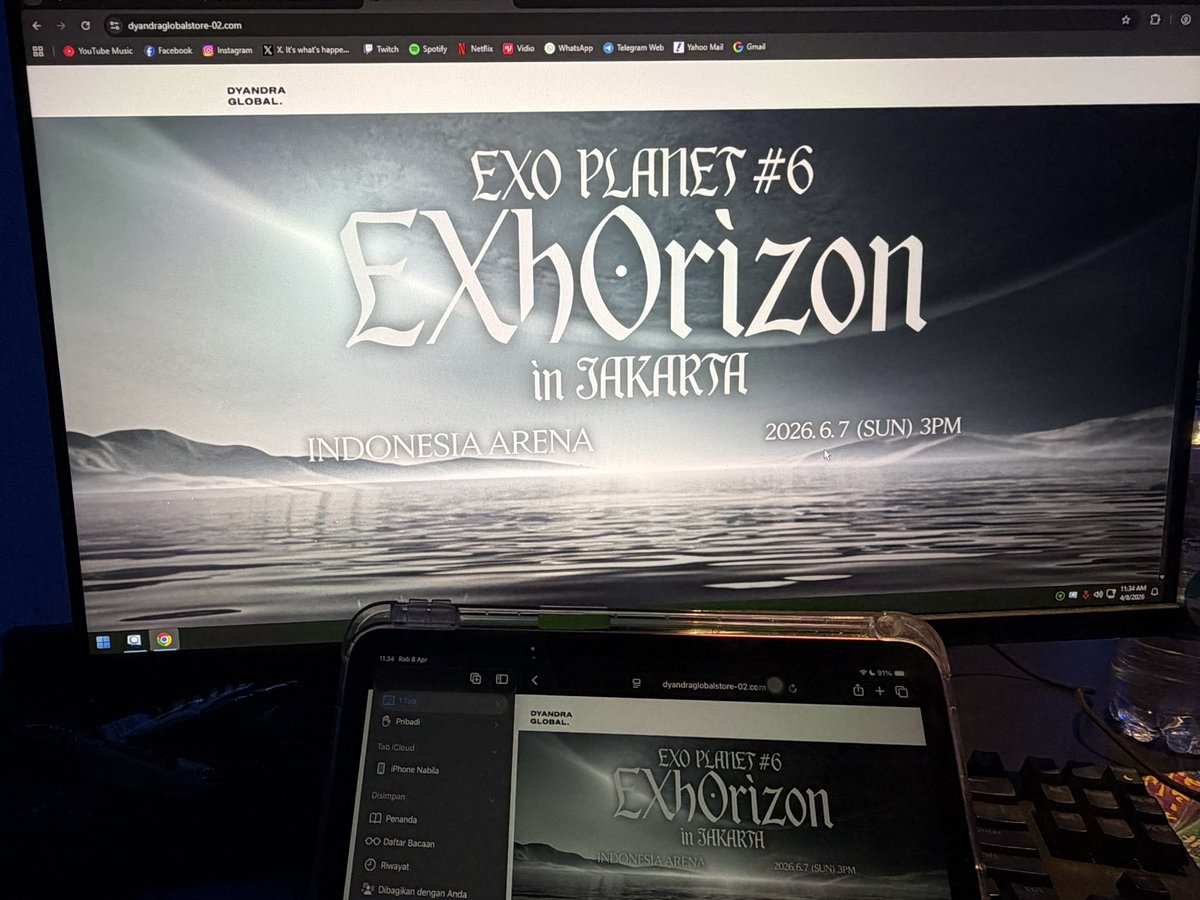Viewport: 1200px width, 900px height.
Task: Select the Pribadi tab group
Action: point(401,721)
